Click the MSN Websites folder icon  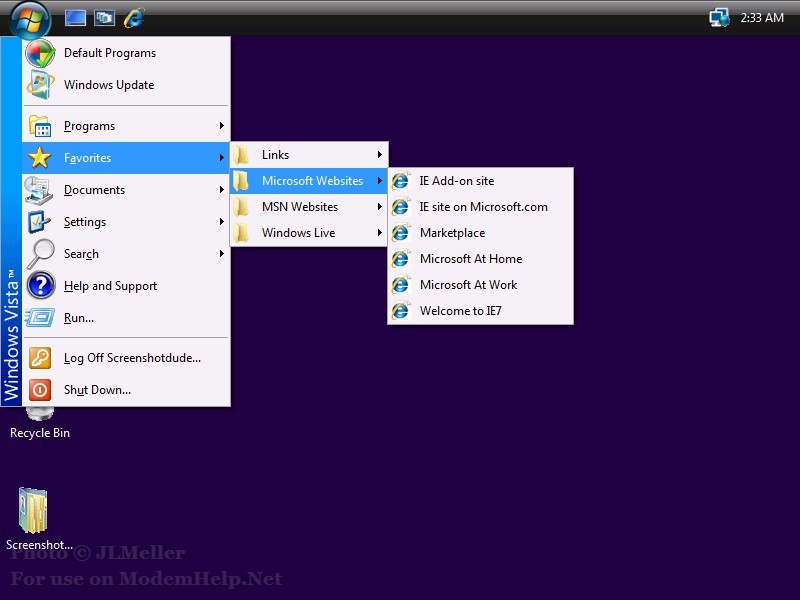(241, 207)
